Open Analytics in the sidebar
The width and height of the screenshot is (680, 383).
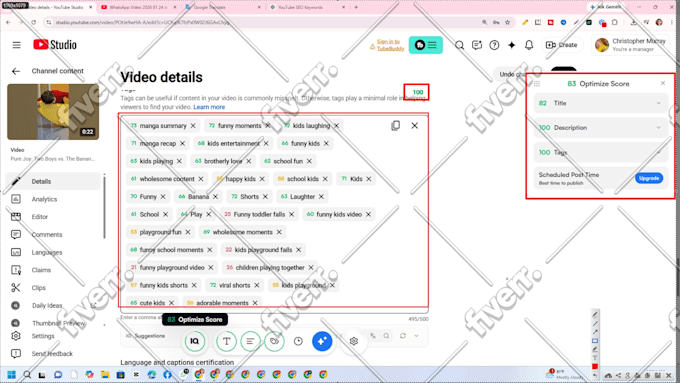(x=54, y=199)
